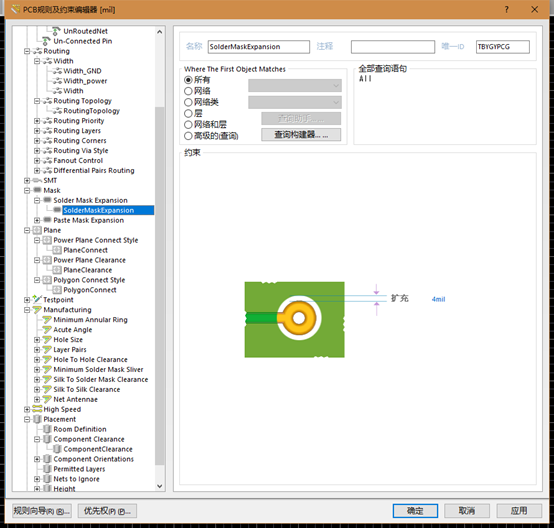
Task: Expand the SMT category node
Action: 27,181
